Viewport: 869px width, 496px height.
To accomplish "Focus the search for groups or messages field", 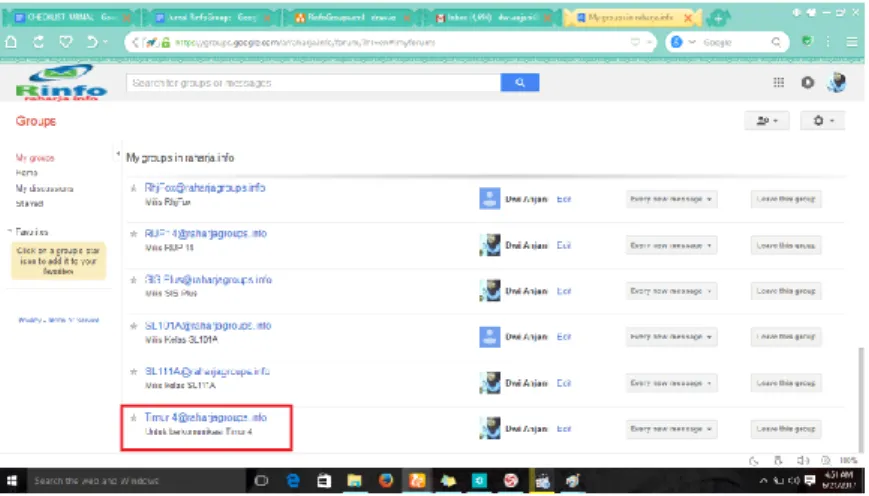I will point(313,83).
